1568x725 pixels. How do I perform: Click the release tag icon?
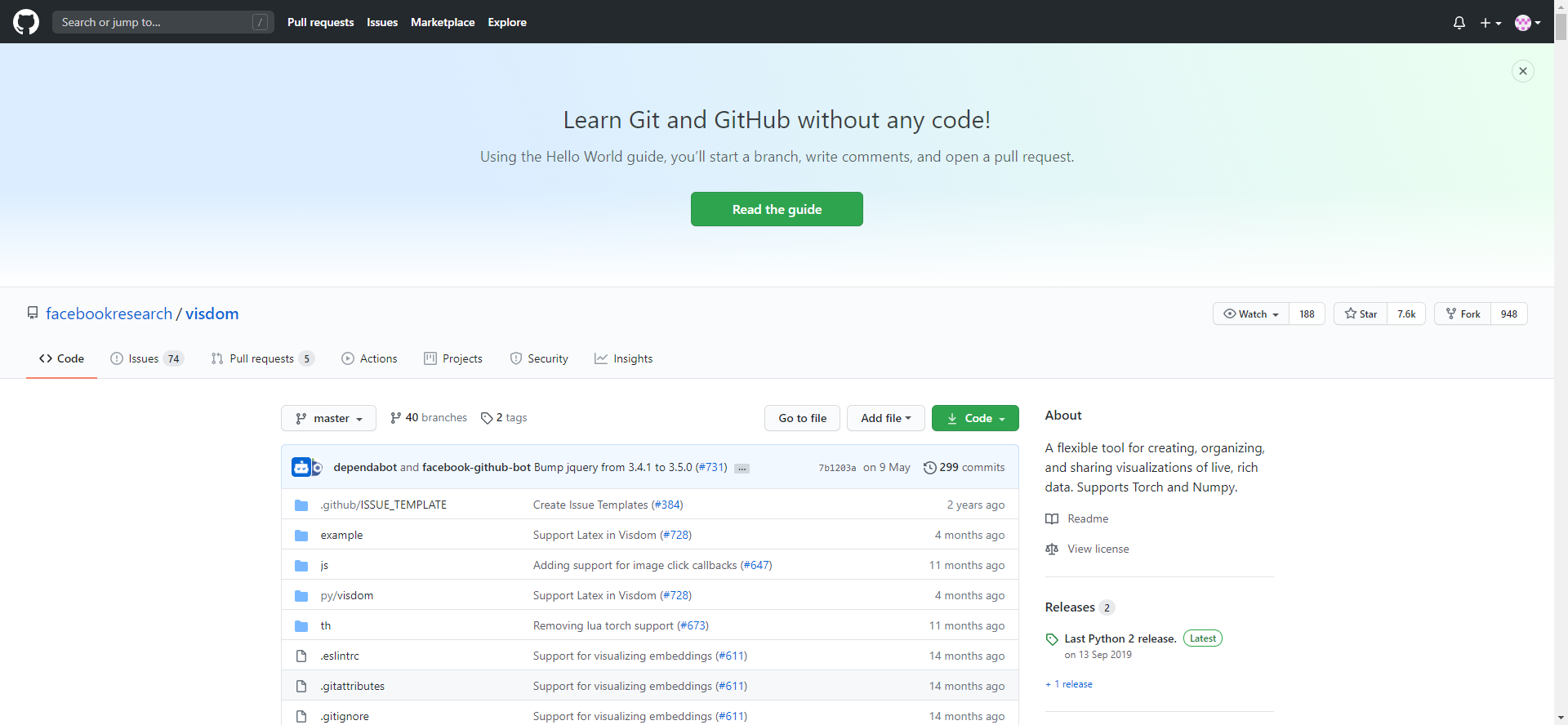1052,639
